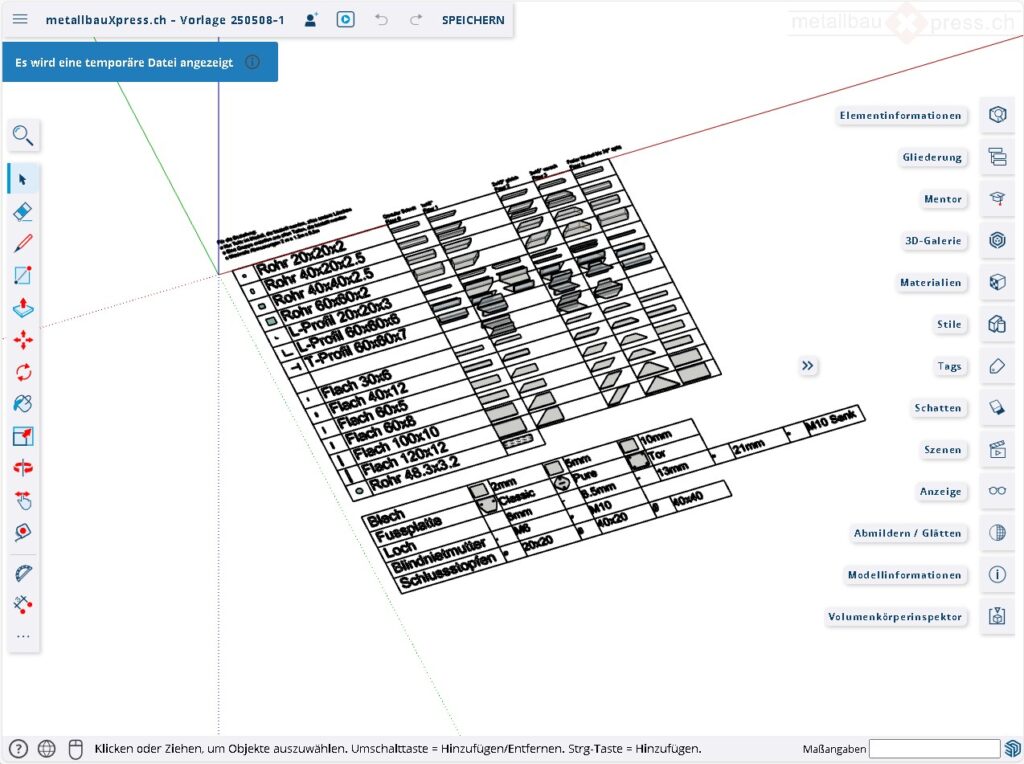The image size is (1024, 764).
Task: Focus the Maßangaben measurement field
Action: [934, 749]
